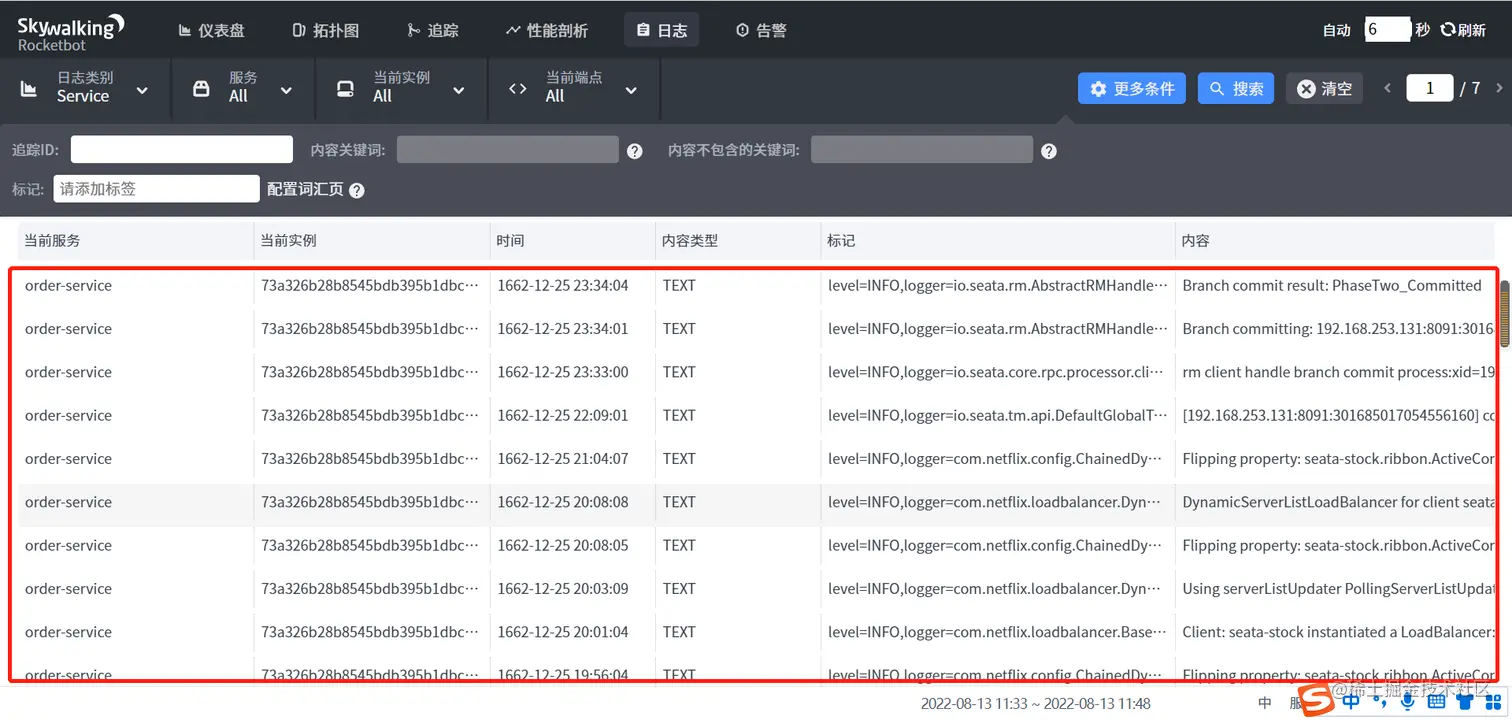Screen dimensions: 1512x720
Task: Toggle the blue 中 Chinese input mode icon
Action: [x=1352, y=700]
